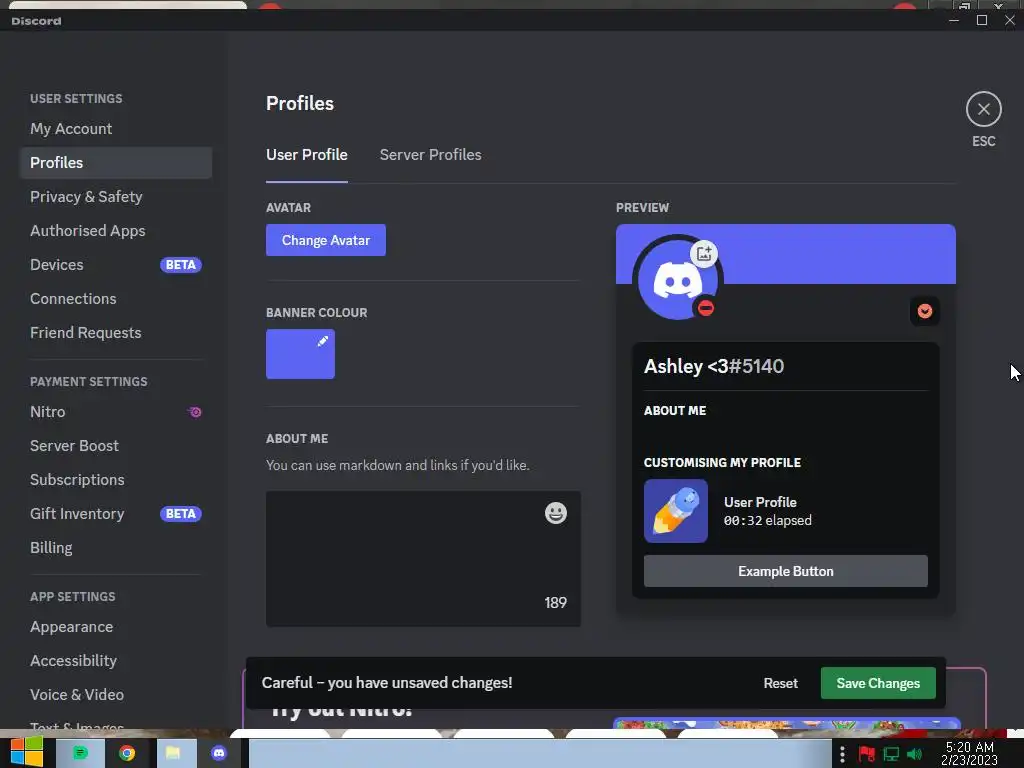Click the 00:32 elapsed text

767,520
